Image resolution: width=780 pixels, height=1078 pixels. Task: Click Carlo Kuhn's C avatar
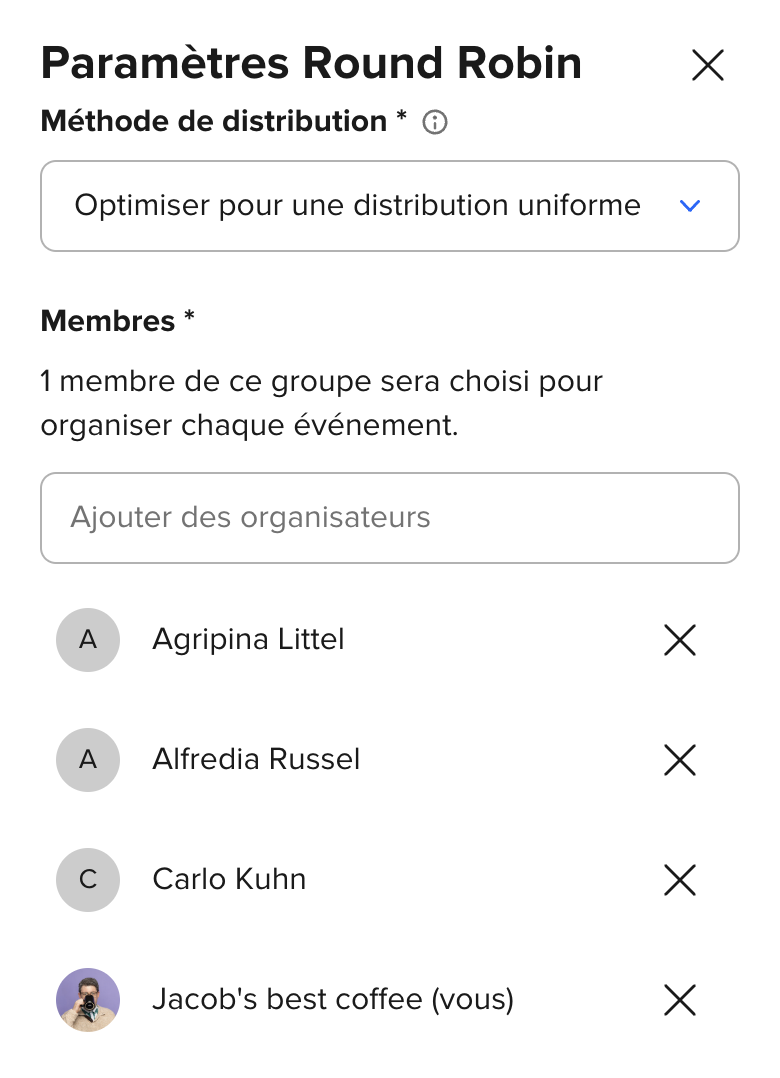point(88,880)
